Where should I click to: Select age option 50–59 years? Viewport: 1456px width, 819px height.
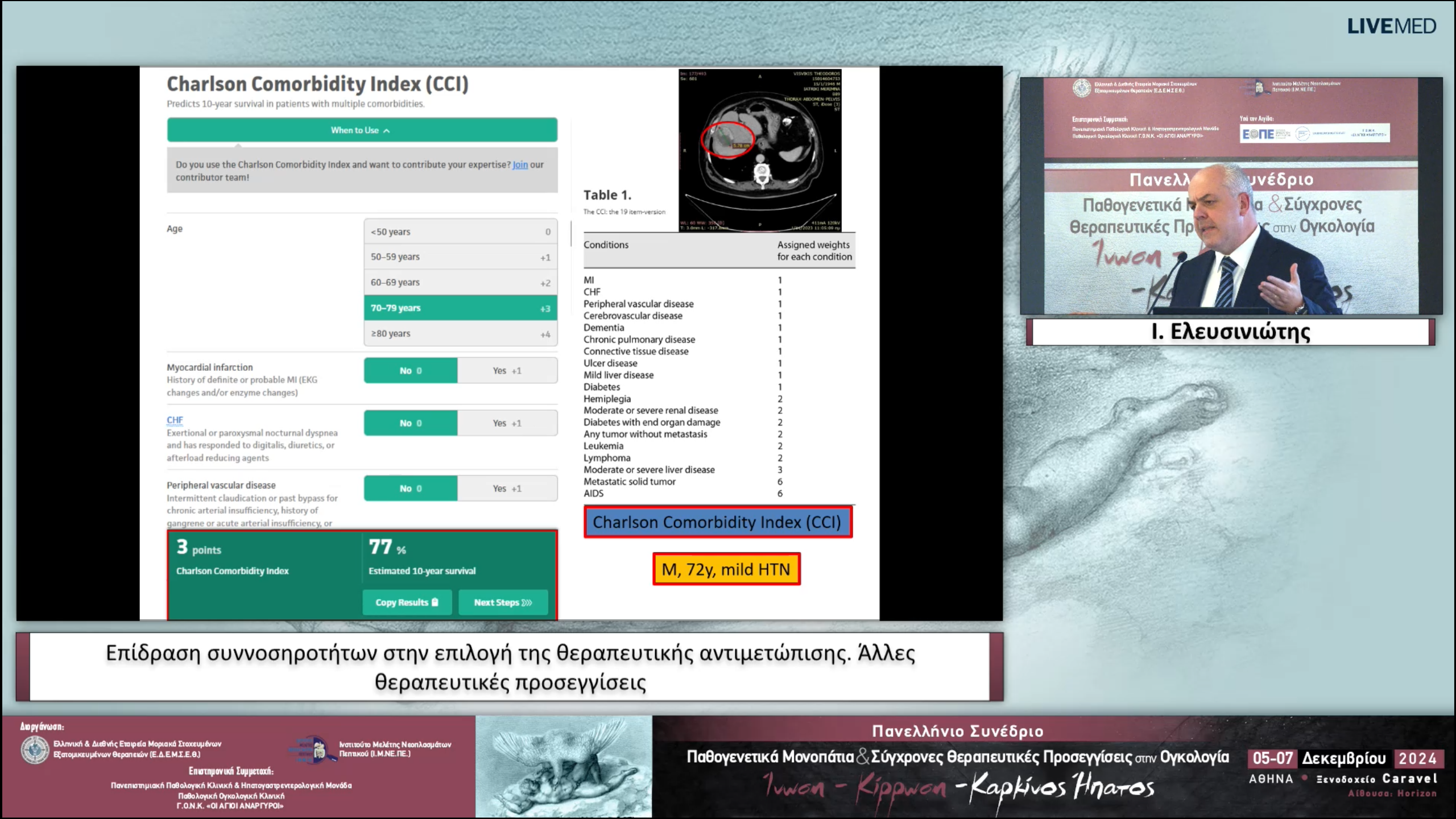point(460,257)
